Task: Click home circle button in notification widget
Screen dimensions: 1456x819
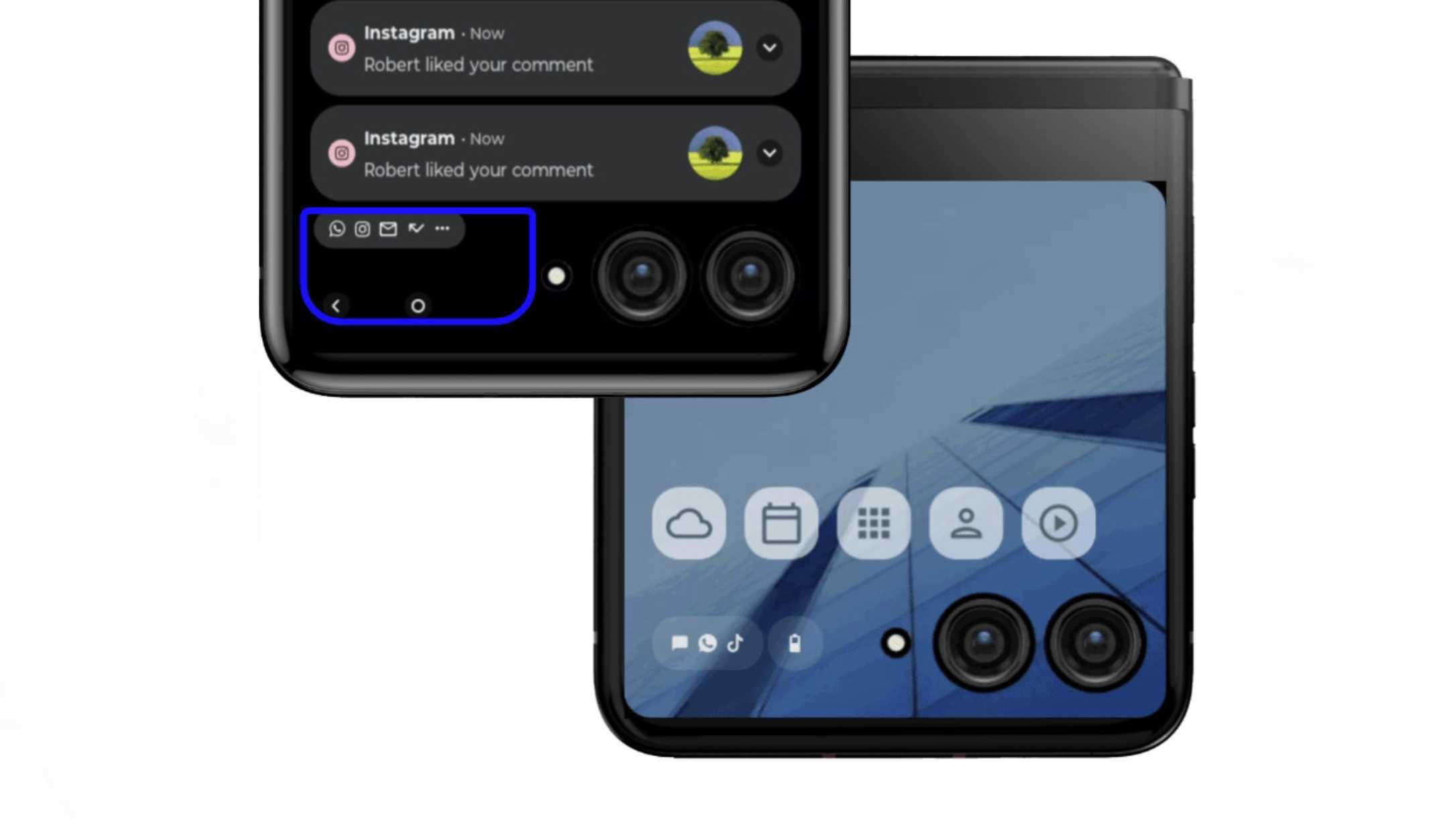Action: [418, 306]
